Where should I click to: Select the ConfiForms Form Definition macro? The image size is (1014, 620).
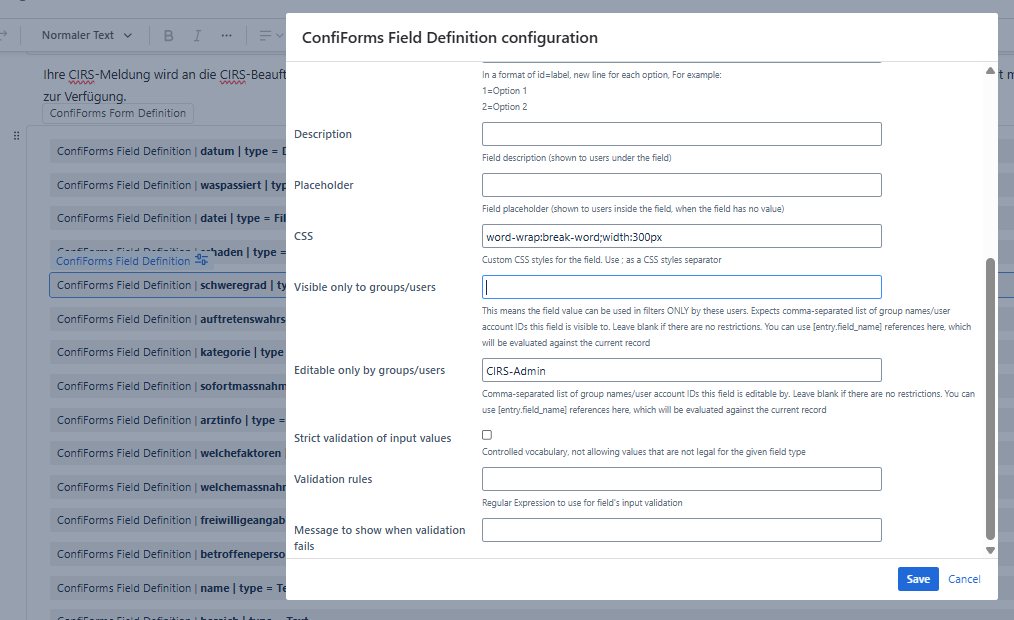point(117,113)
